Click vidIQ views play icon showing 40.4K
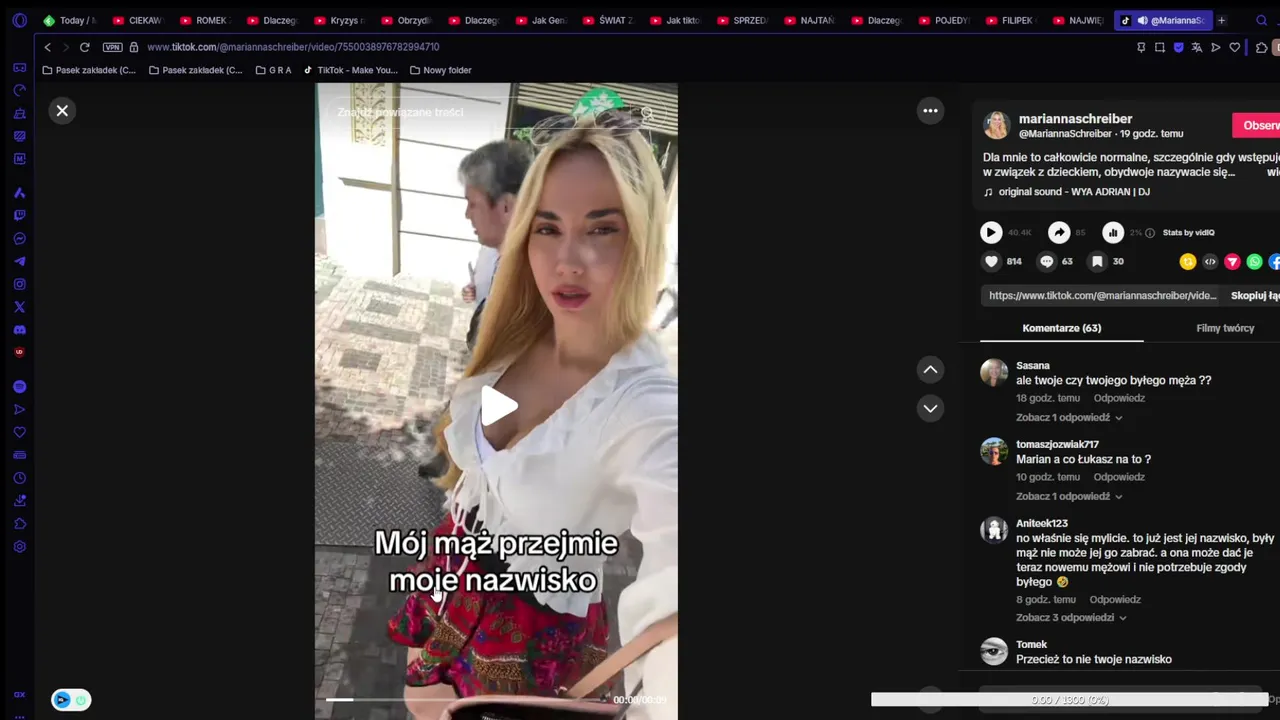This screenshot has height=720, width=1280. [x=991, y=232]
